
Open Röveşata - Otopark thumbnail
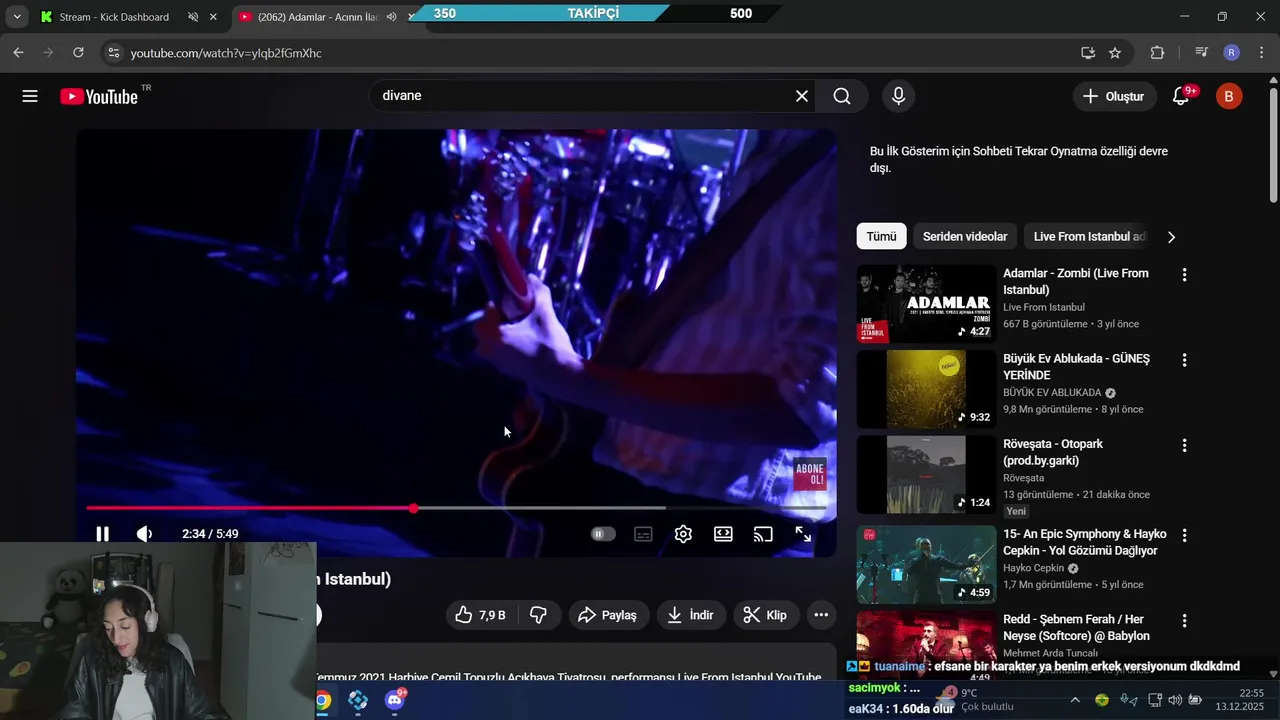point(926,474)
